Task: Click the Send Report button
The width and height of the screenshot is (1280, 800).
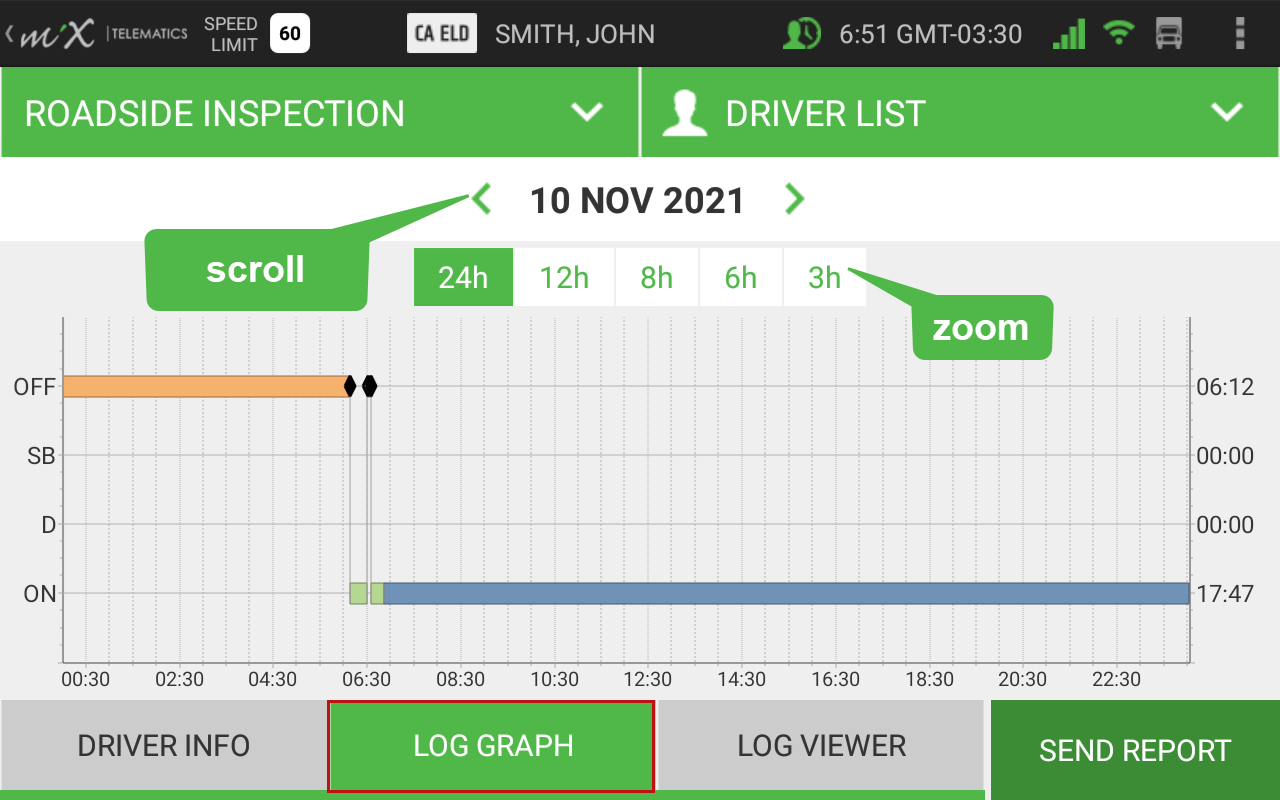Action: [x=1135, y=750]
